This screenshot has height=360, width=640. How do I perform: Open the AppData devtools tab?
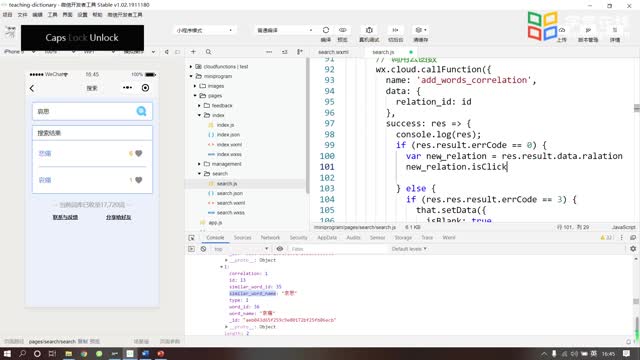pos(327,238)
